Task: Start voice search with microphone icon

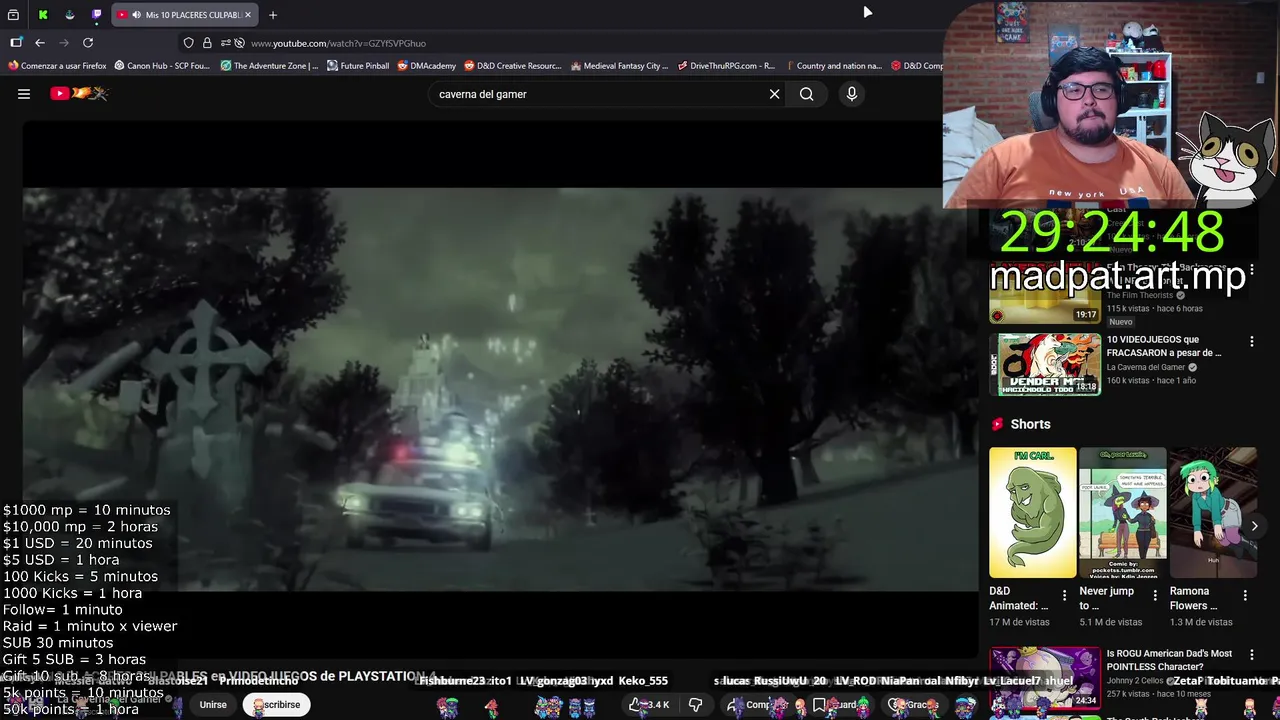Action: pyautogui.click(x=852, y=94)
